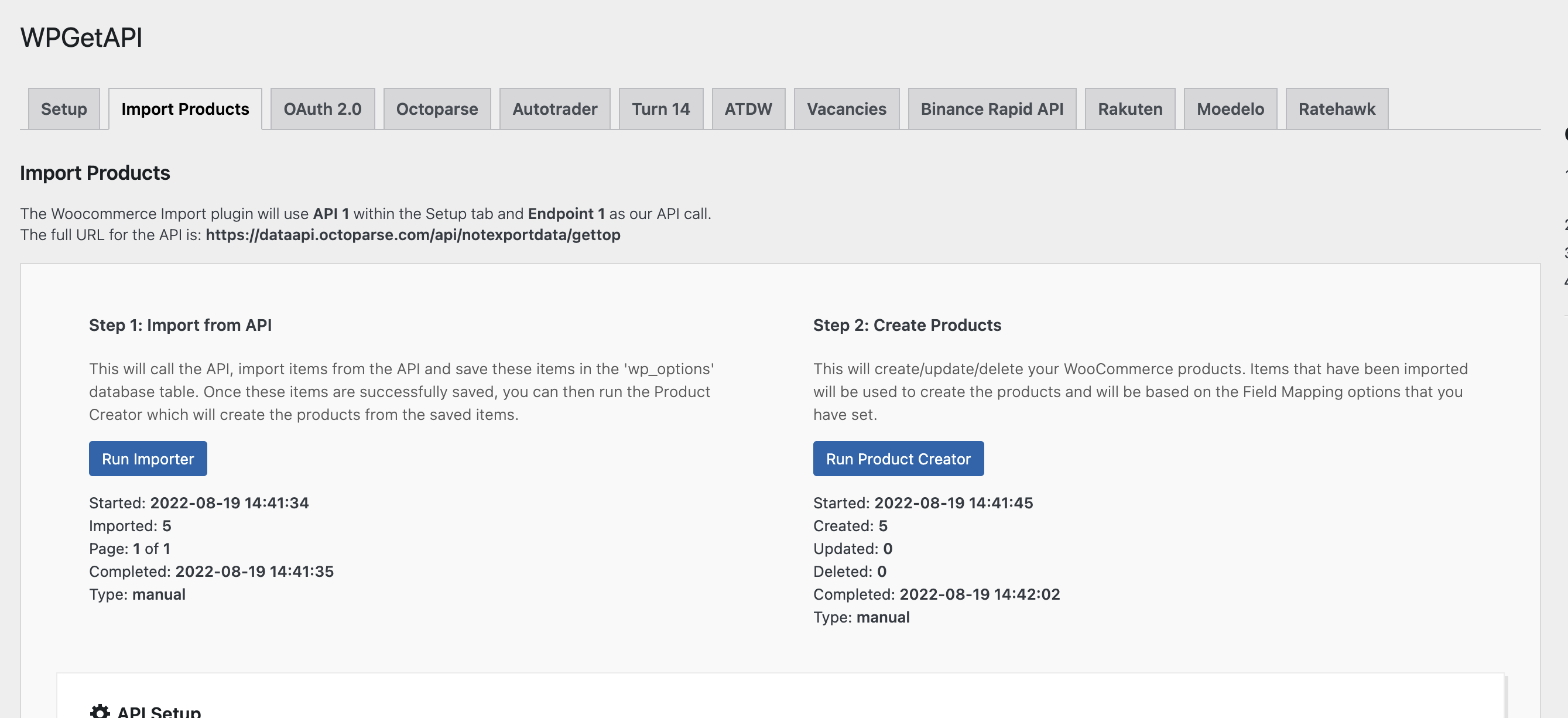Go to the Autotrader tab
The image size is (1568, 718).
tap(554, 109)
